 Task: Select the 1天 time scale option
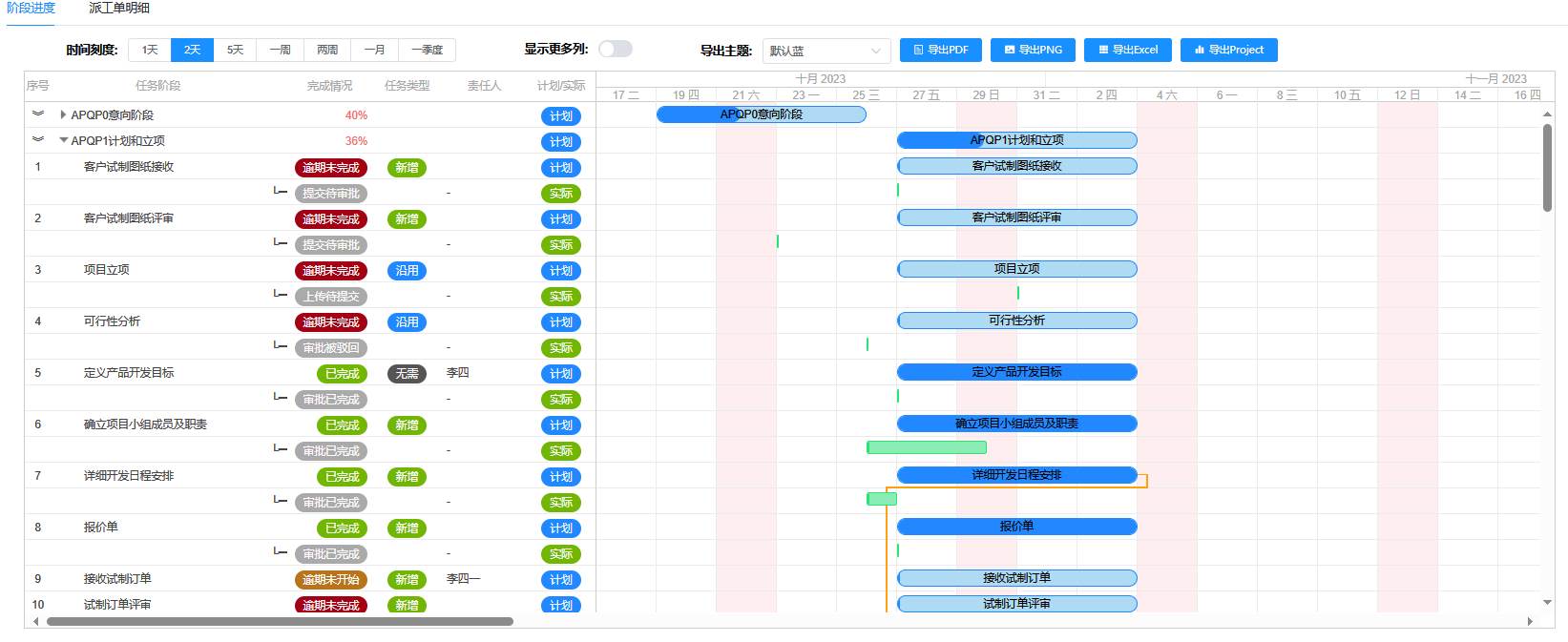pos(150,50)
